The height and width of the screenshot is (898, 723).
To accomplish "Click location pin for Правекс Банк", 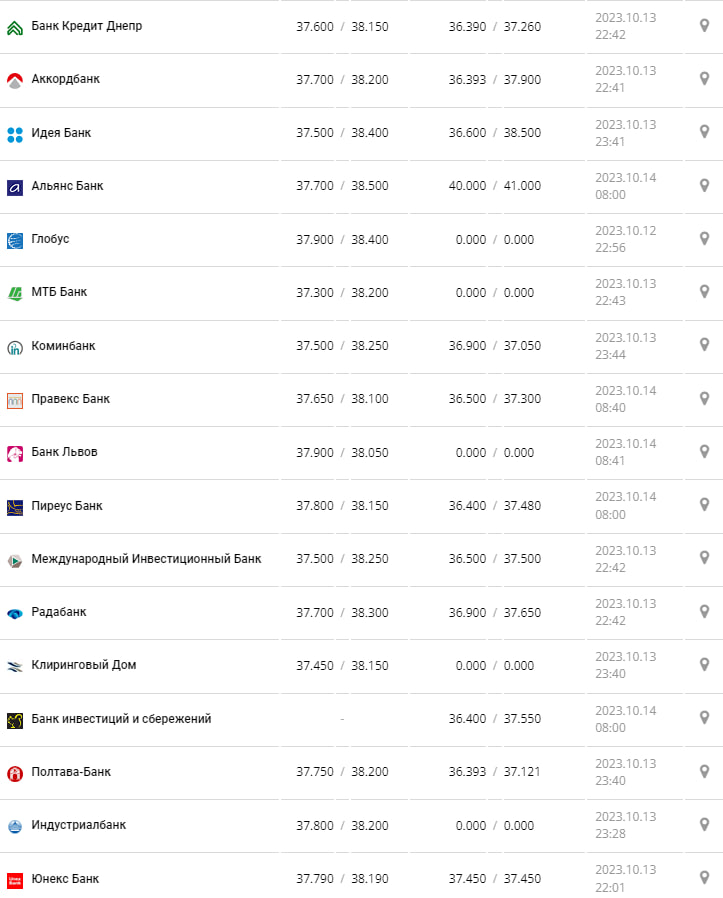I will [704, 398].
